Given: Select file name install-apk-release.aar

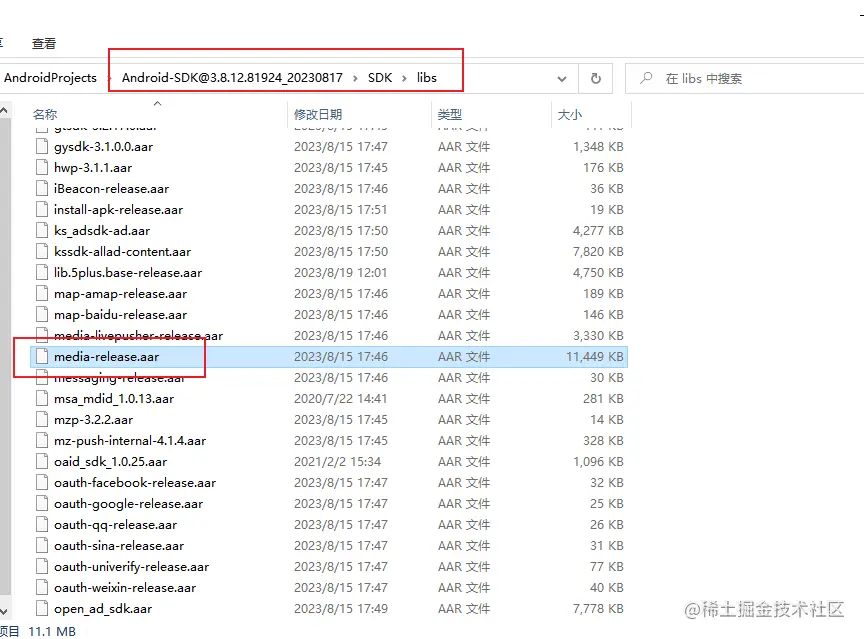Looking at the screenshot, I should (x=118, y=209).
